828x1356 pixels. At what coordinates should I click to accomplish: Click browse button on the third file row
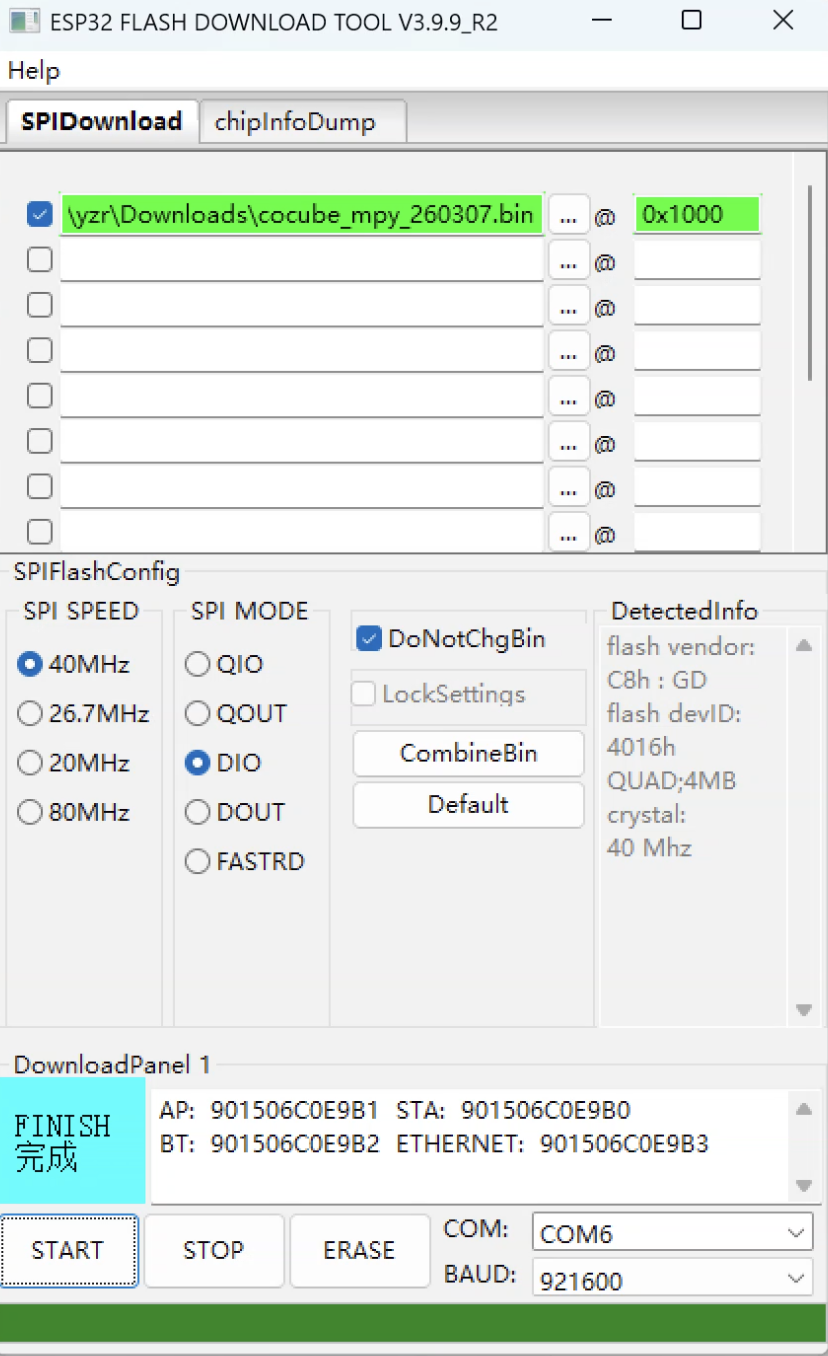(568, 306)
